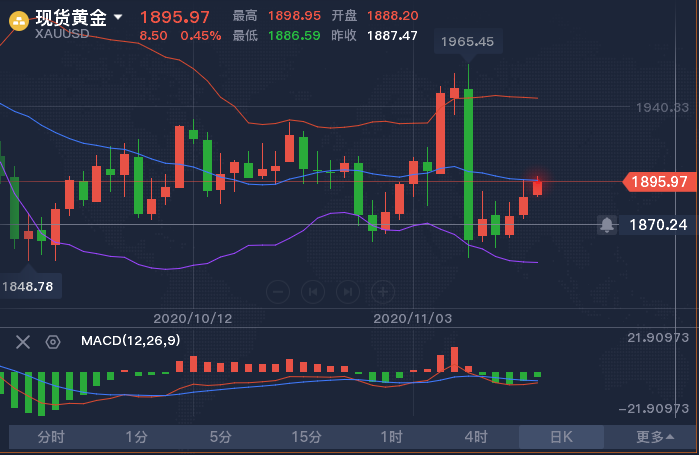Click the 1965.45 high price marker
Screen dimensions: 699x455
pyautogui.click(x=468, y=42)
